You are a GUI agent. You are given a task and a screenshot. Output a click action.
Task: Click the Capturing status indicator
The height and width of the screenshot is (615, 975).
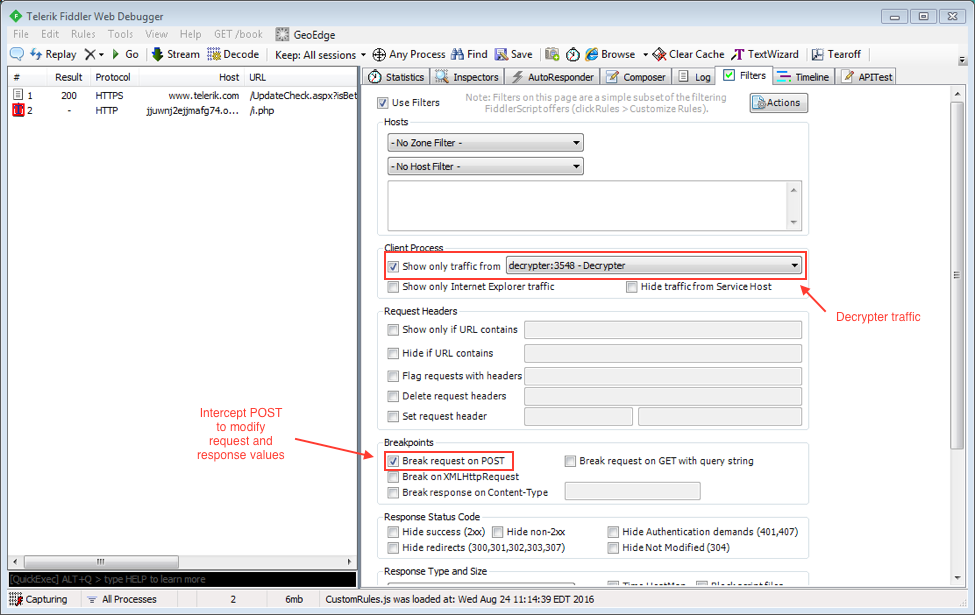(38, 599)
